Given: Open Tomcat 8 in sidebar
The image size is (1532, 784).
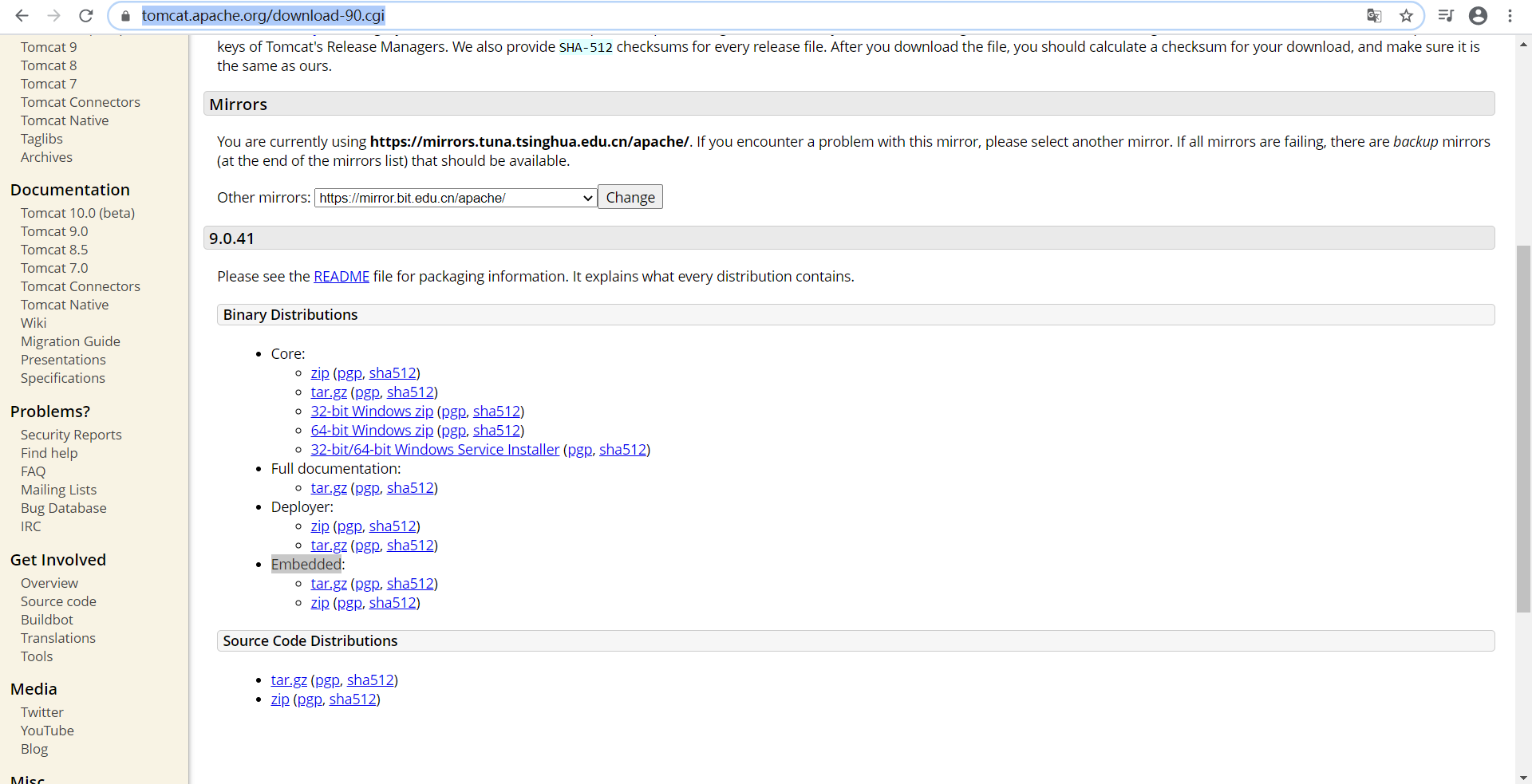Looking at the screenshot, I should [x=49, y=65].
